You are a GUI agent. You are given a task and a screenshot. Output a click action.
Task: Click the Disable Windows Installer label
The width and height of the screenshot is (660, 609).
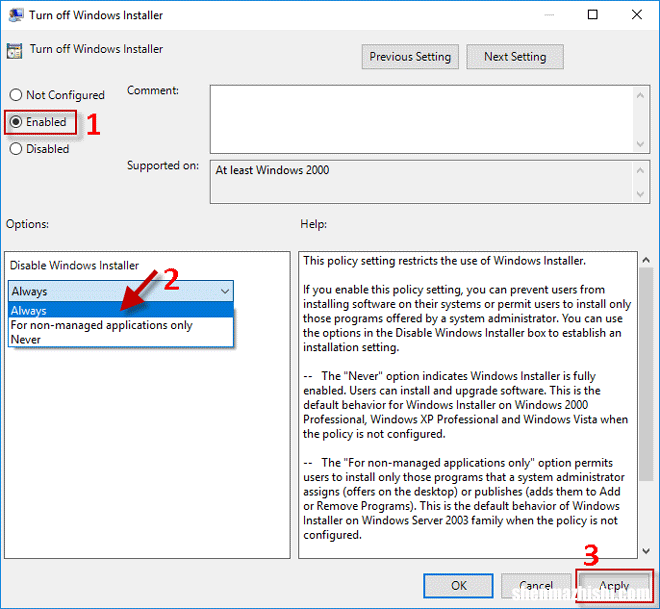coord(74,266)
